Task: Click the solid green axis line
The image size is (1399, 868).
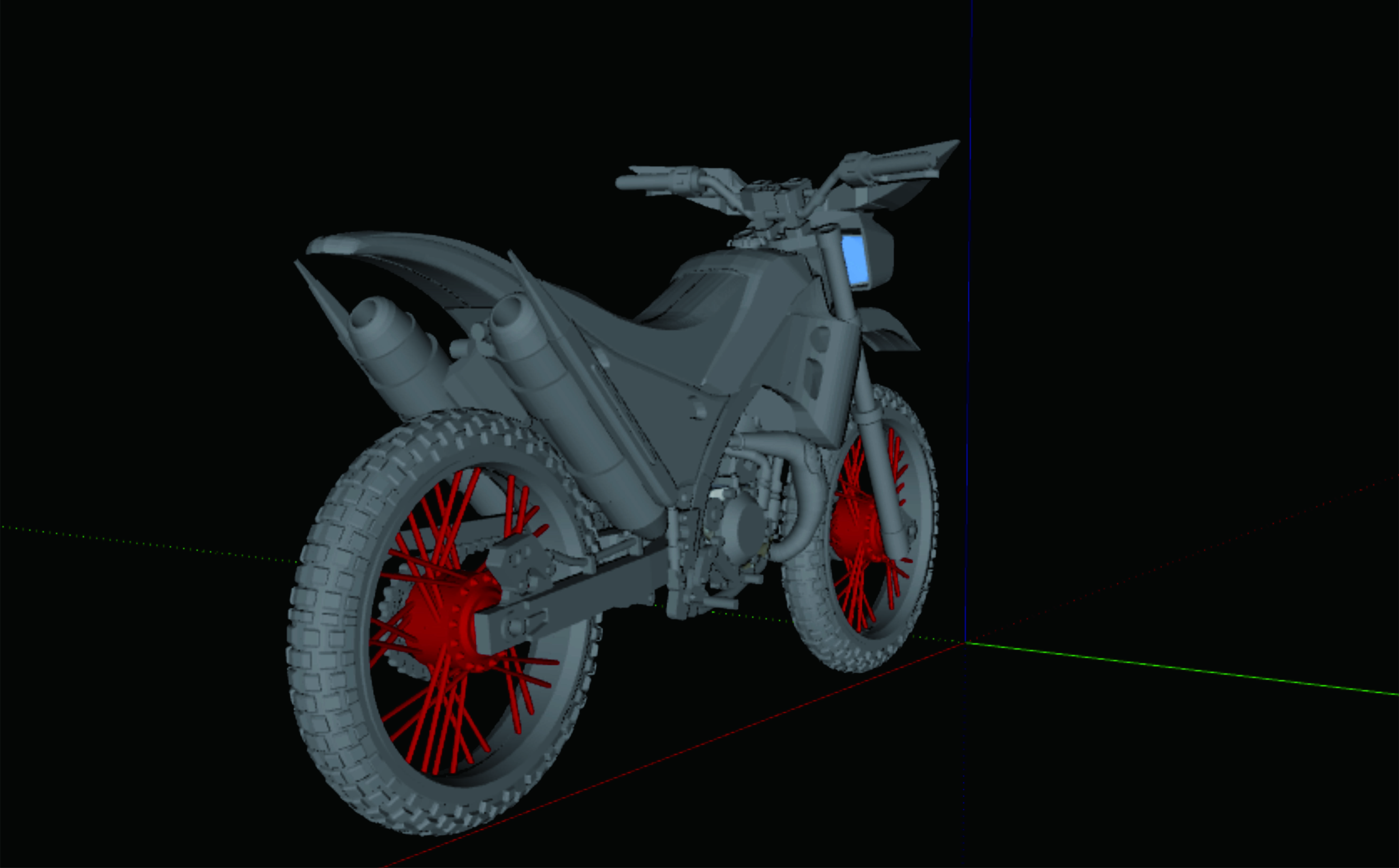Action: pos(1183,669)
